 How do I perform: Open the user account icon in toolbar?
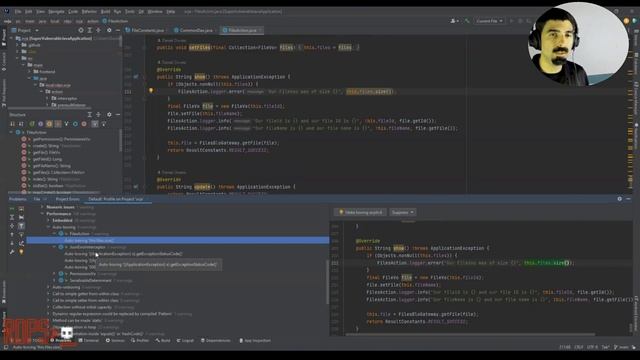[454, 21]
